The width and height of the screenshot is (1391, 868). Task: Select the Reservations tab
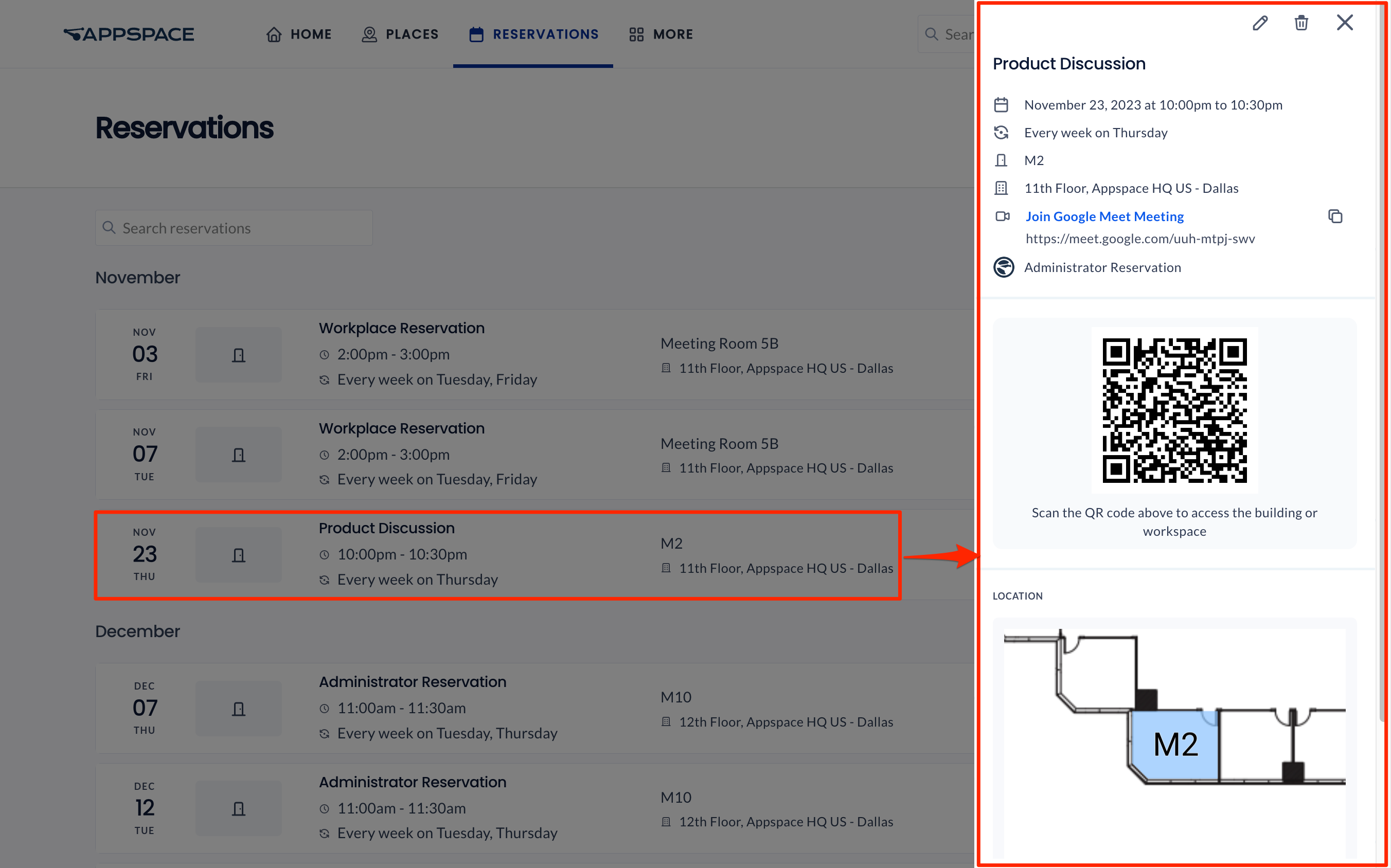point(533,34)
